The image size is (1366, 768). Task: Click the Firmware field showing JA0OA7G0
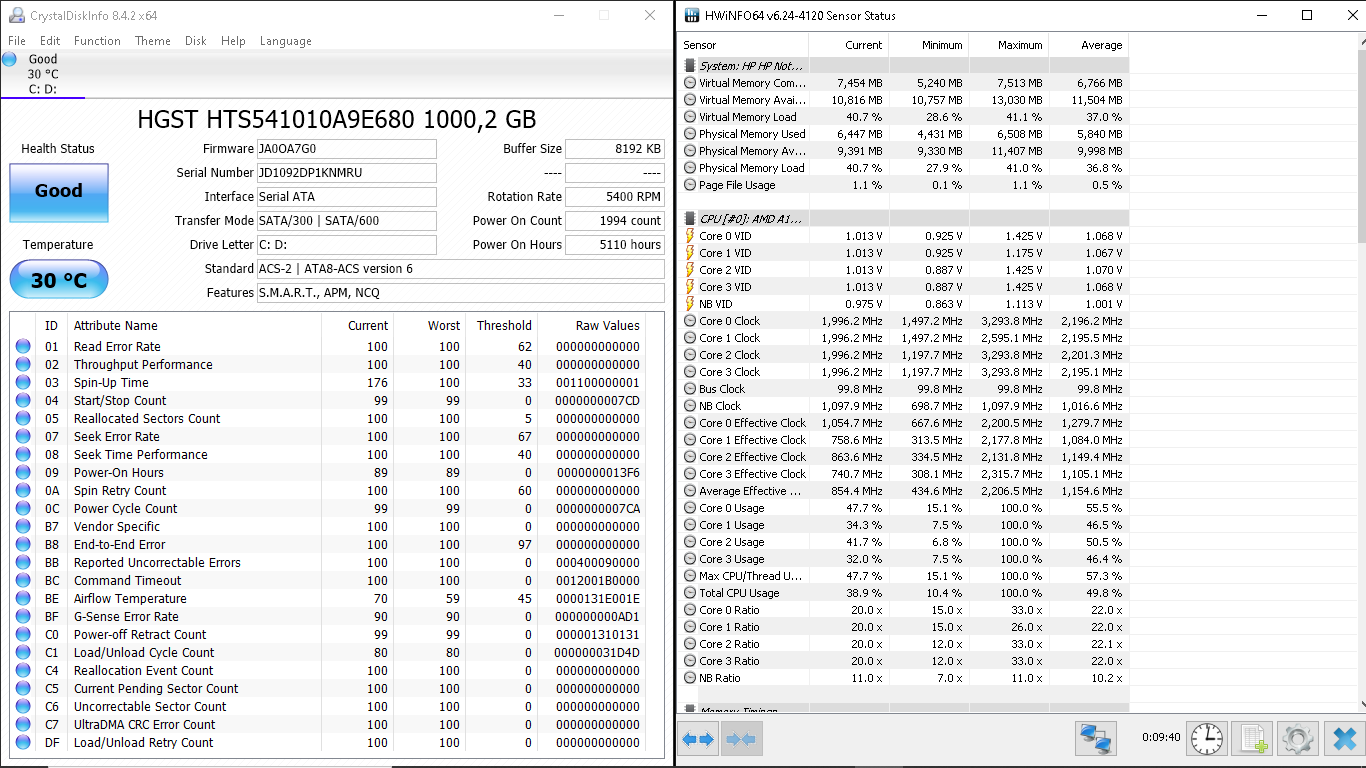[347, 149]
